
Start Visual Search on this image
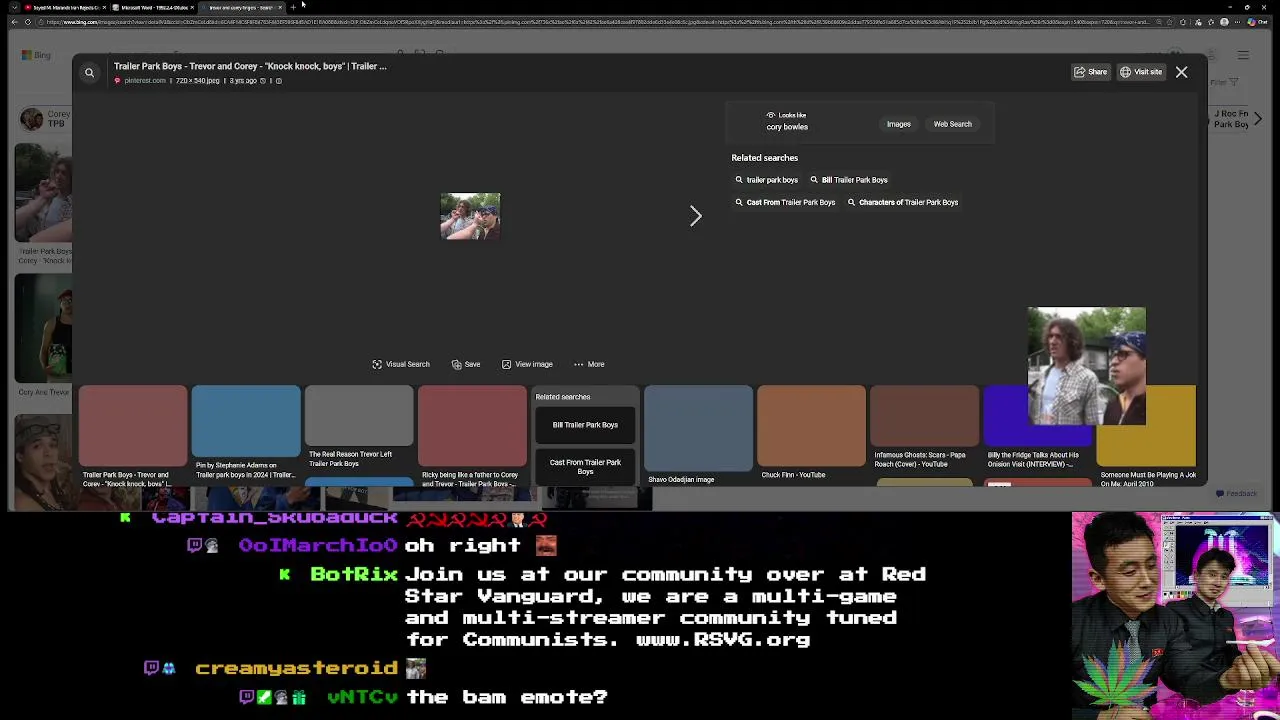pos(400,364)
